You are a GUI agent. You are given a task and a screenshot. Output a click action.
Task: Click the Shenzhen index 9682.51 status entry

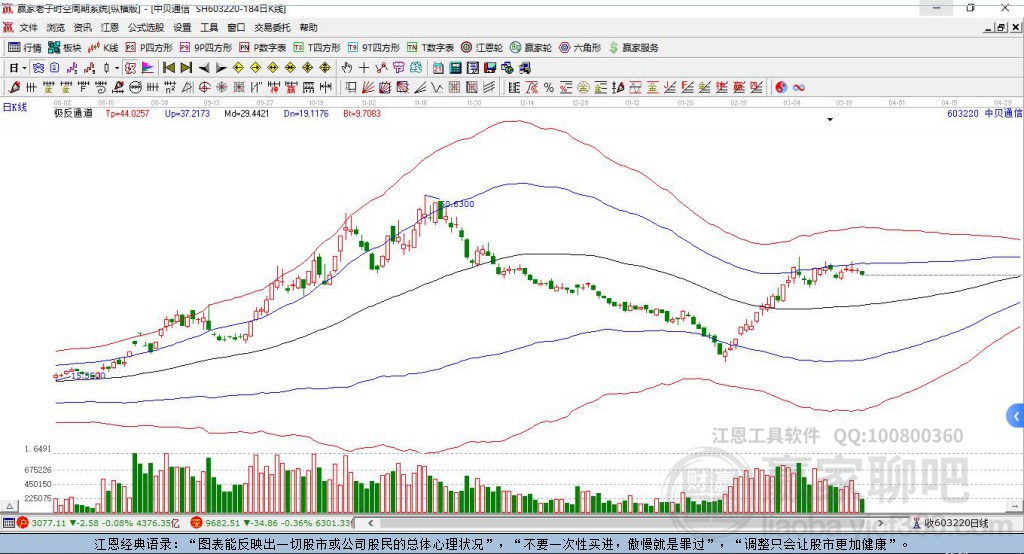272,523
